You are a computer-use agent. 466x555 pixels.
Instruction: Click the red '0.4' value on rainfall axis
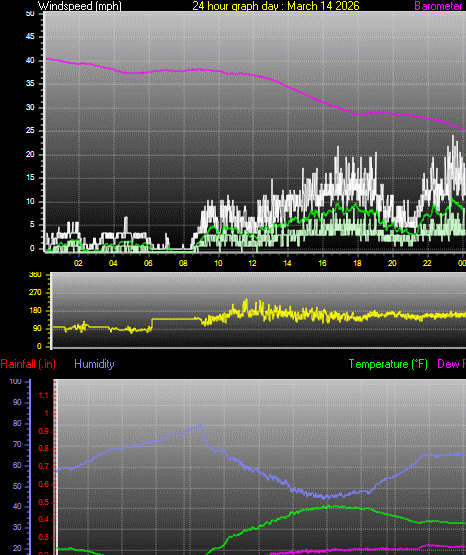coord(43,520)
